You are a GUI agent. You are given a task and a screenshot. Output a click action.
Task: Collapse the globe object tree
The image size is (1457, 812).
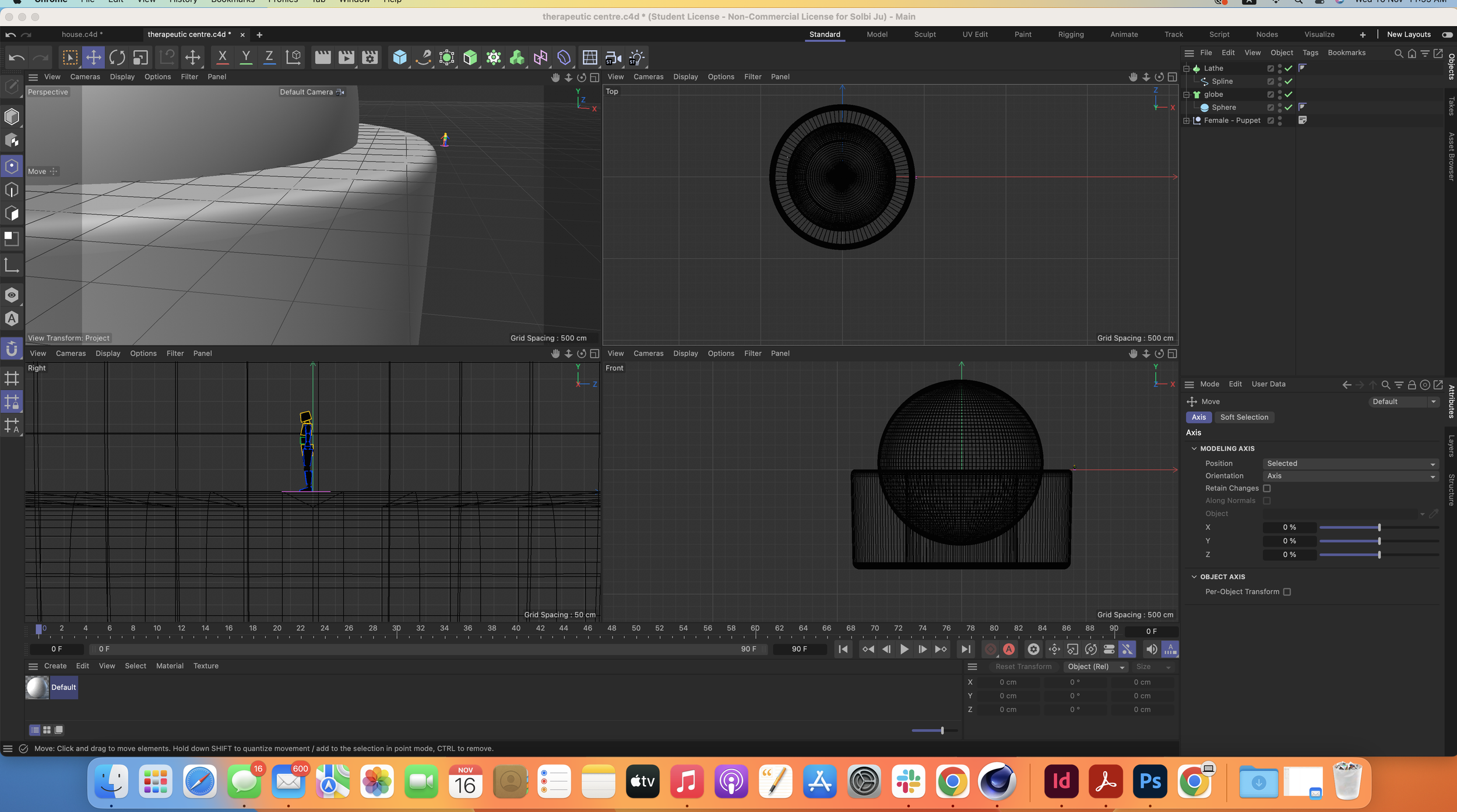point(1187,94)
